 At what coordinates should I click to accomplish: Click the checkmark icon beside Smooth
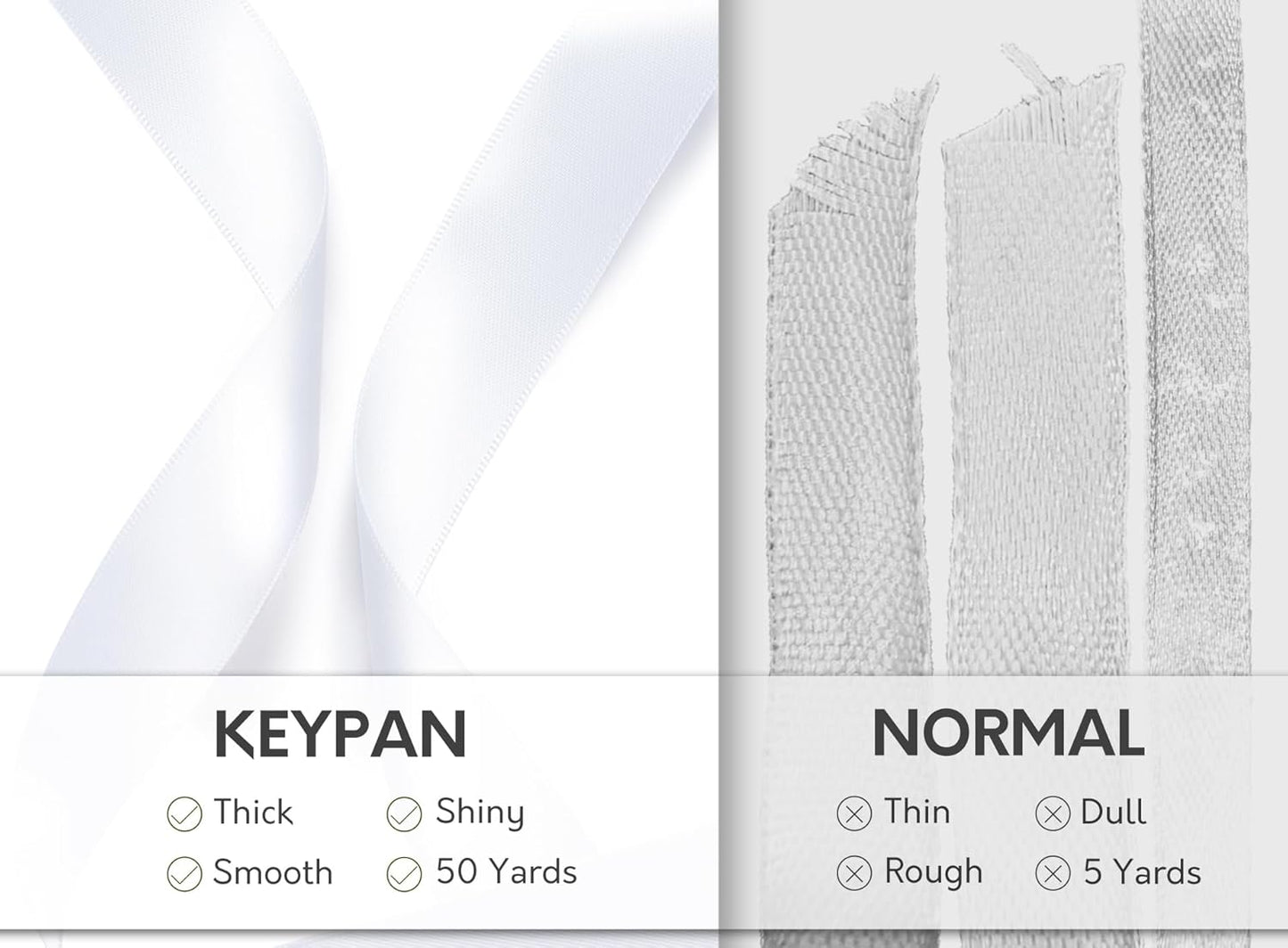(185, 874)
